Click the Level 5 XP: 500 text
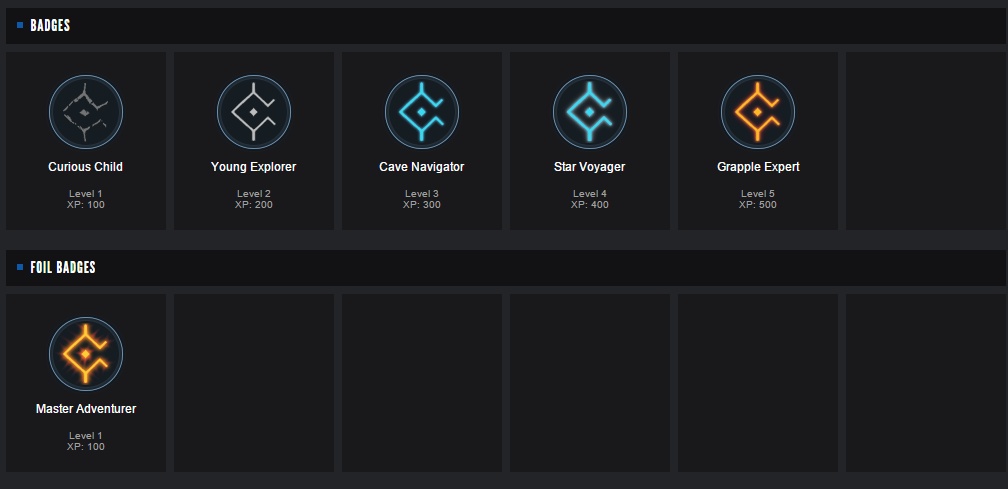1008x489 pixels. coord(758,199)
